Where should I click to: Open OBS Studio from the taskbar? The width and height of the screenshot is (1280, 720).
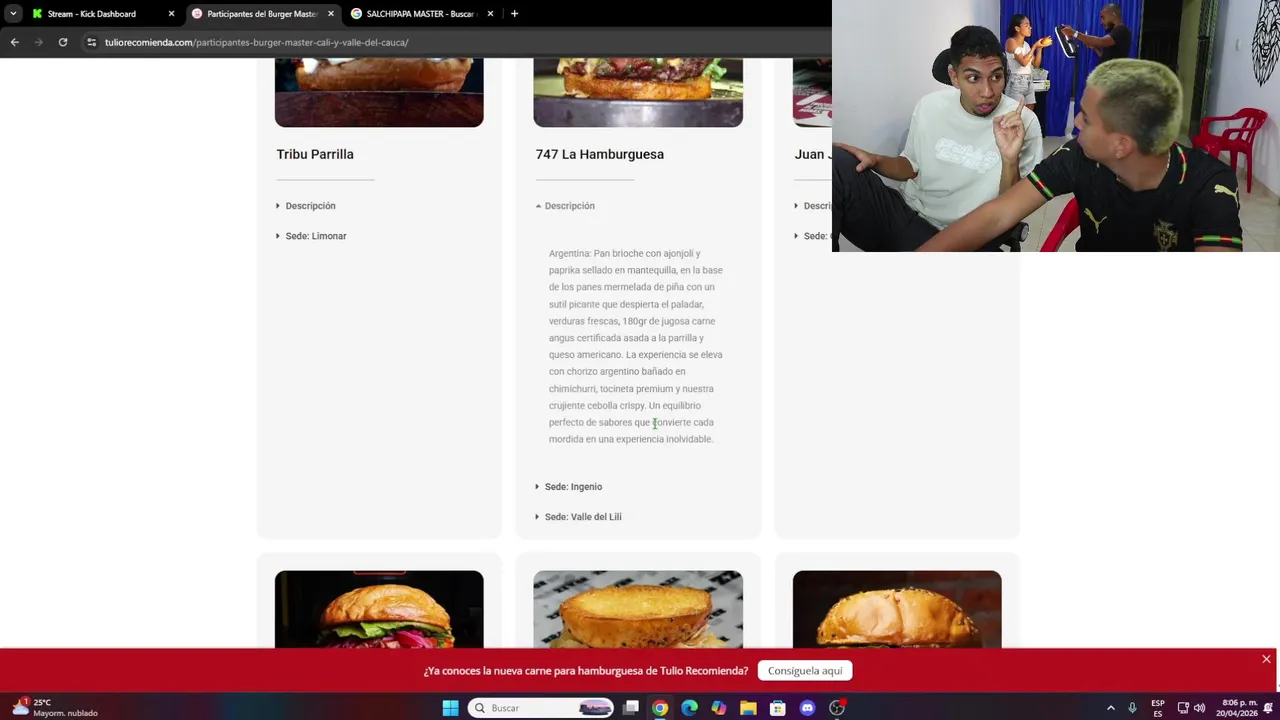click(x=837, y=708)
